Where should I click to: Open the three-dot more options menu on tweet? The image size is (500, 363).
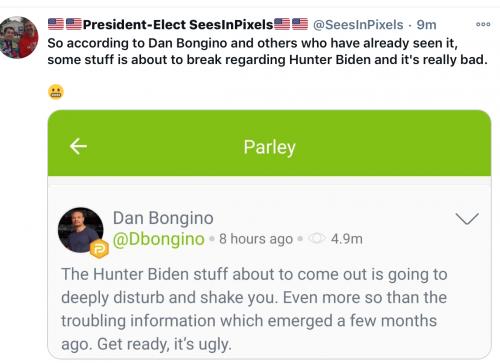483,24
